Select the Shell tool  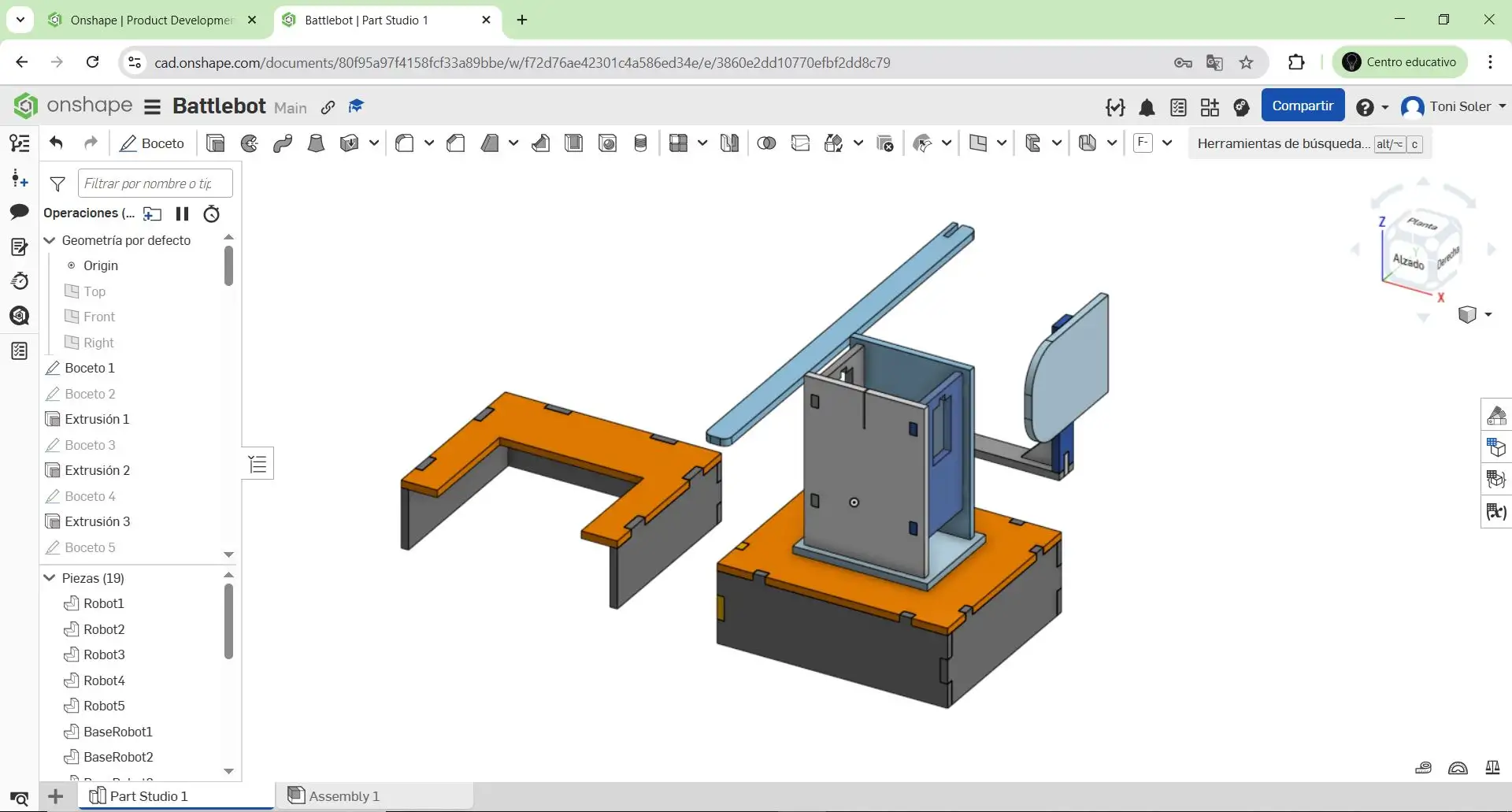click(x=573, y=143)
